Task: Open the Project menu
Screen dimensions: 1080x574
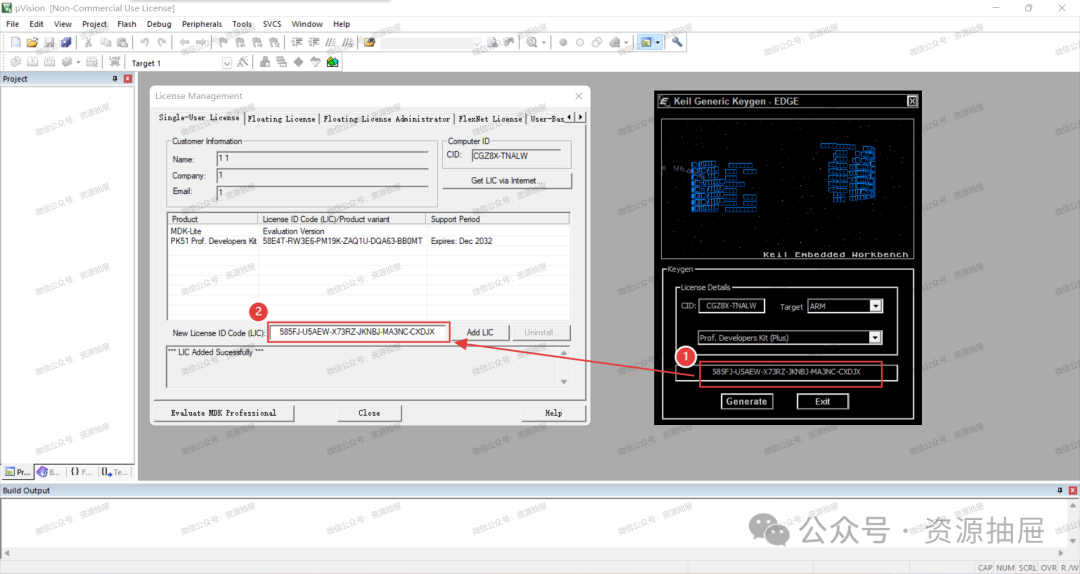Action: 94,24
